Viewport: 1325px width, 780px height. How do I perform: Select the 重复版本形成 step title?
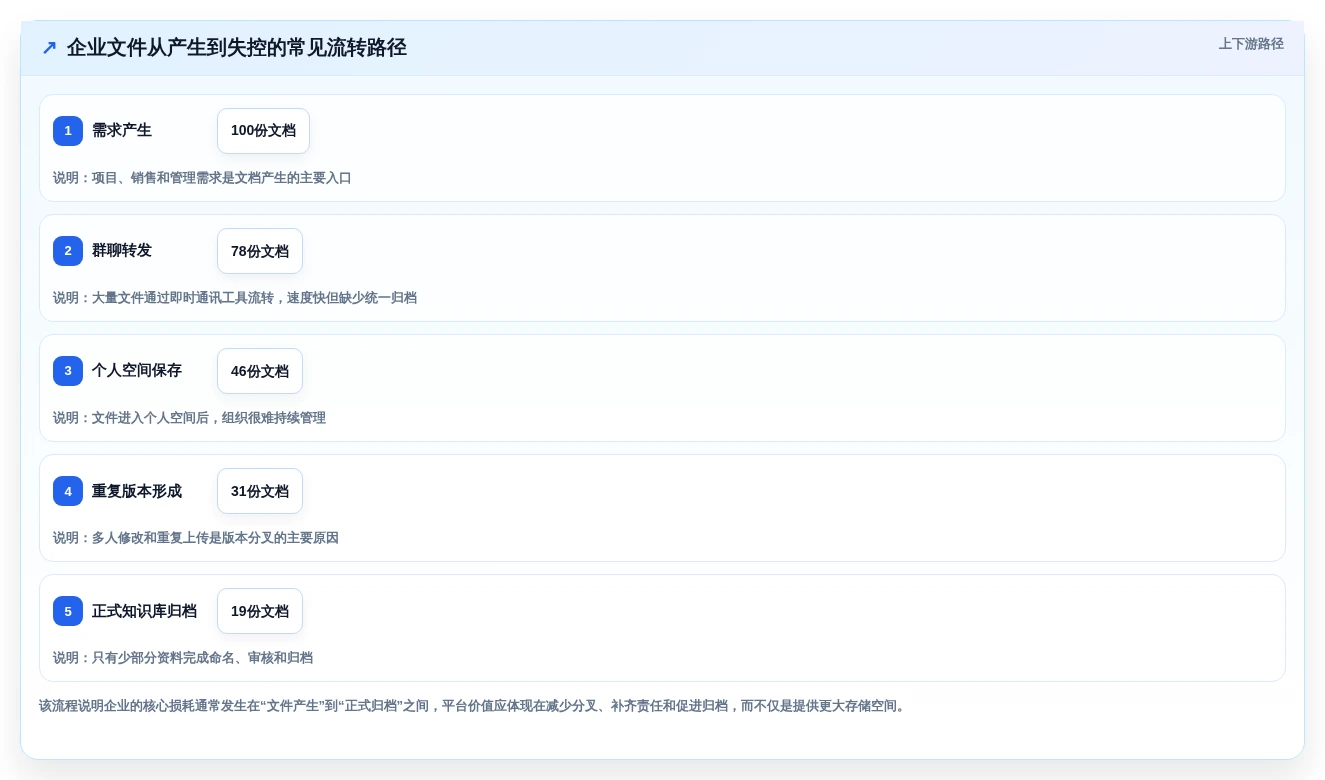(x=137, y=490)
